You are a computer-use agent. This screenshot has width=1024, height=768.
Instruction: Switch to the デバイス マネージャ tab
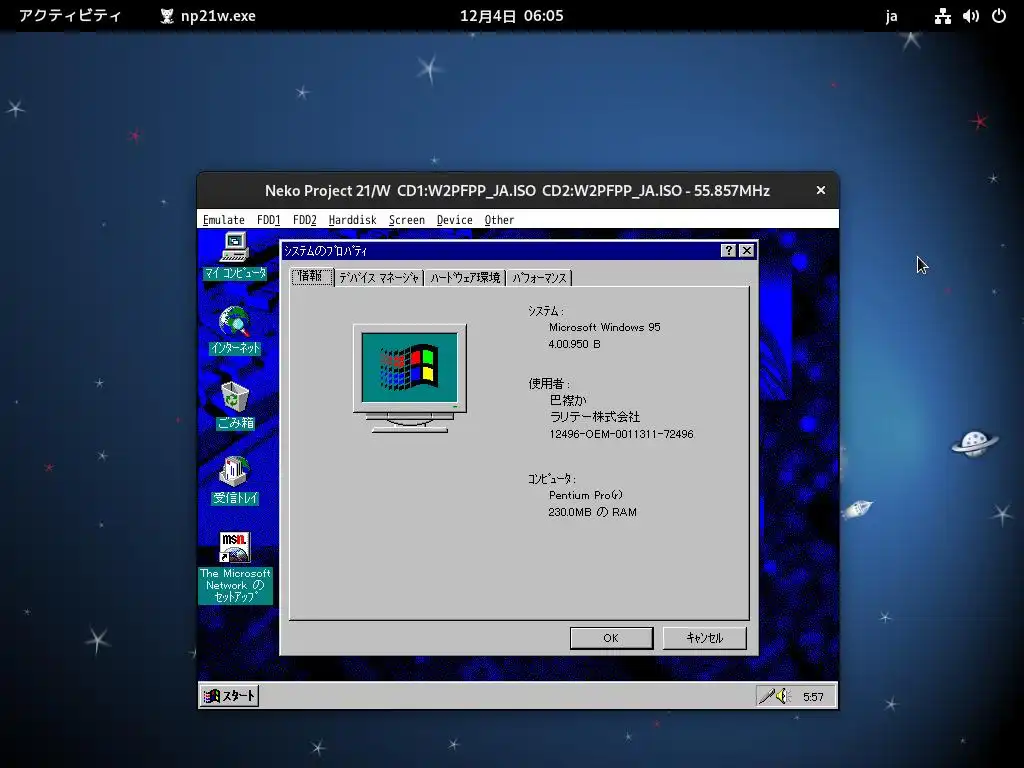point(379,278)
